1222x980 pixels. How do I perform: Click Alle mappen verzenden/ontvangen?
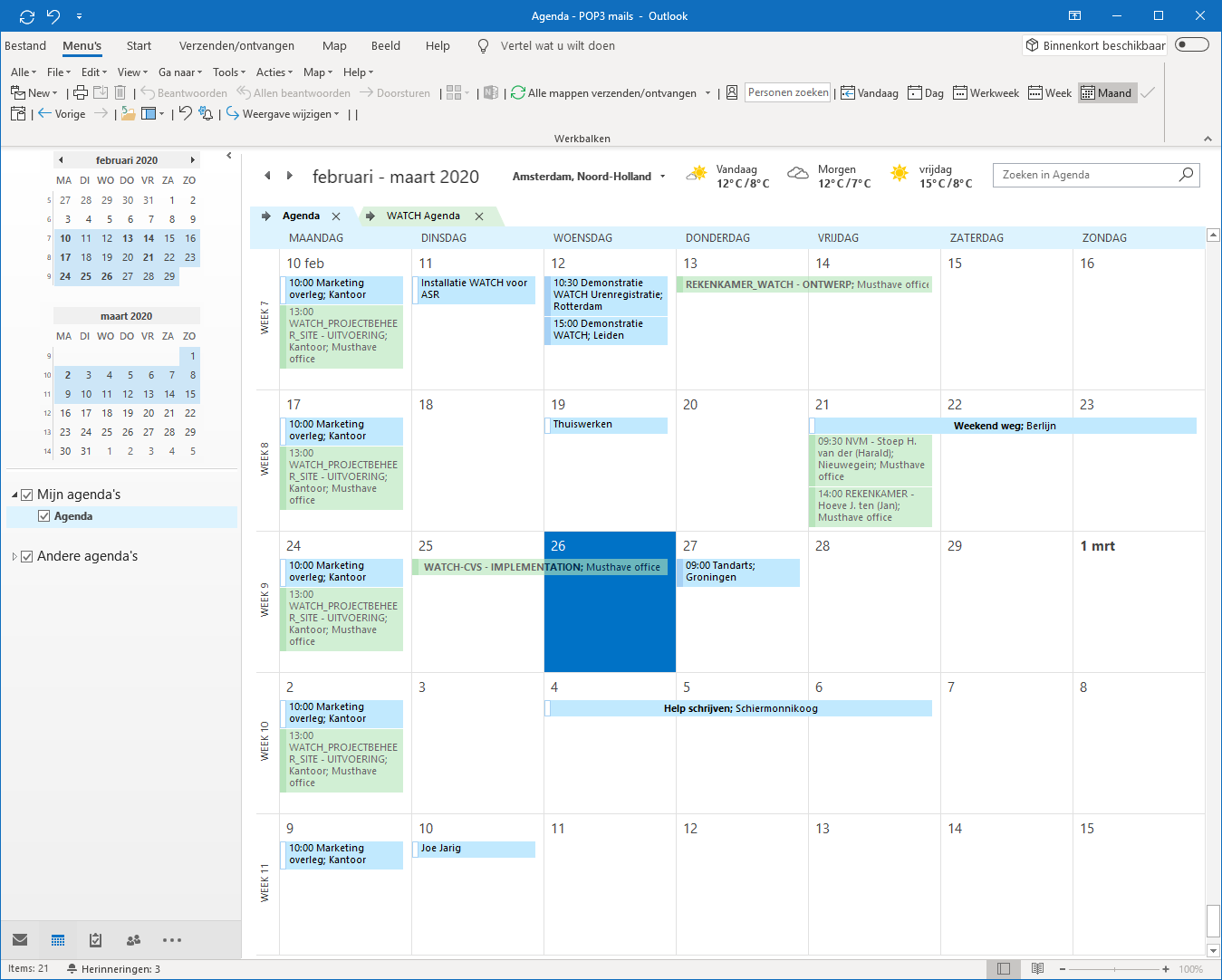603,92
